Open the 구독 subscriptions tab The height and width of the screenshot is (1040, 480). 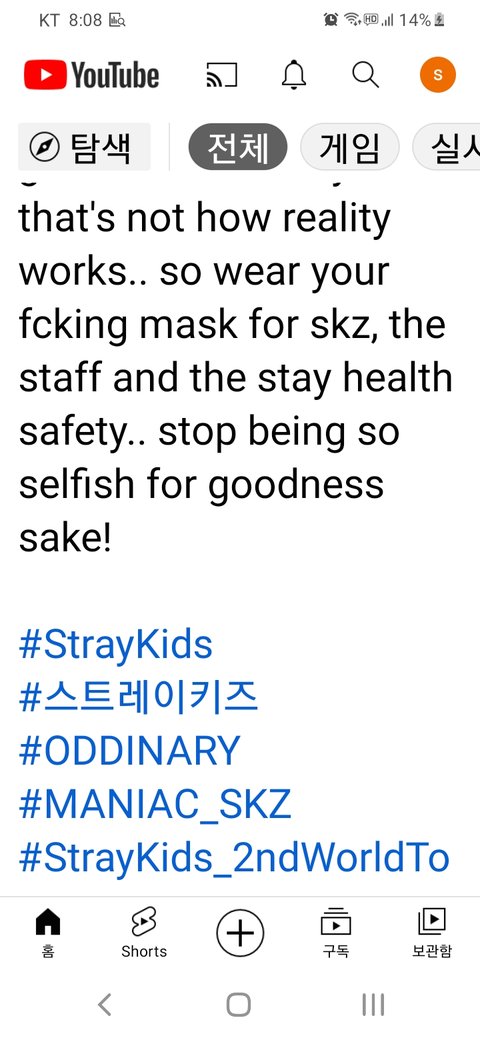335,934
